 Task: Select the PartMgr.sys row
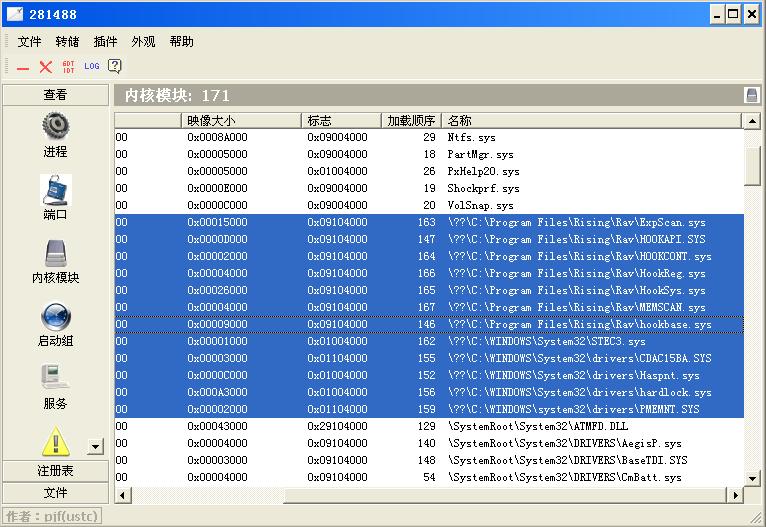click(429, 154)
